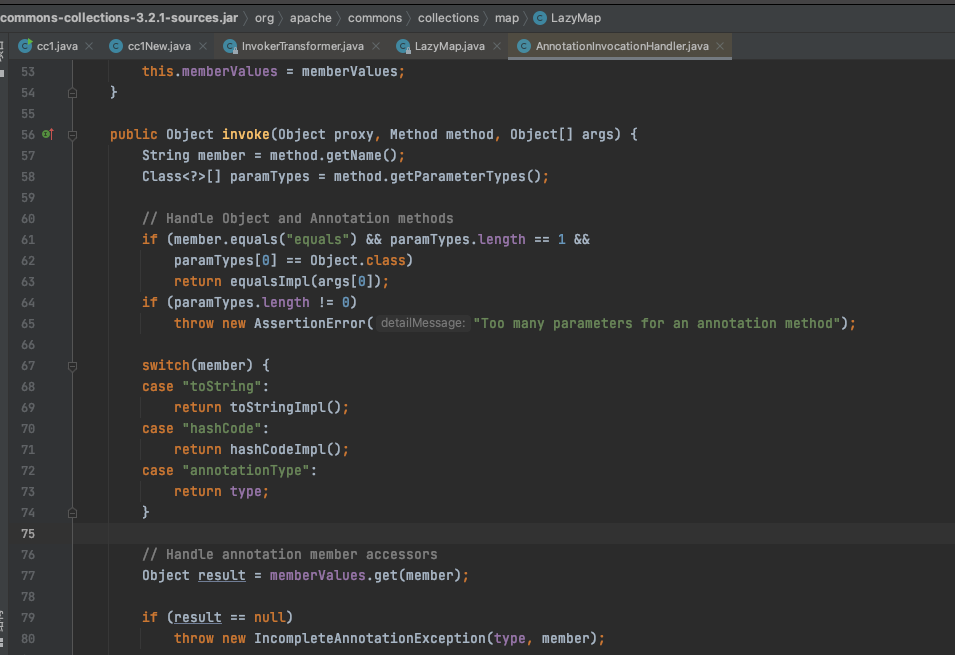Screen dimensions: 955x655
Task: Open the LazyMap.java tab
Action: 449,46
